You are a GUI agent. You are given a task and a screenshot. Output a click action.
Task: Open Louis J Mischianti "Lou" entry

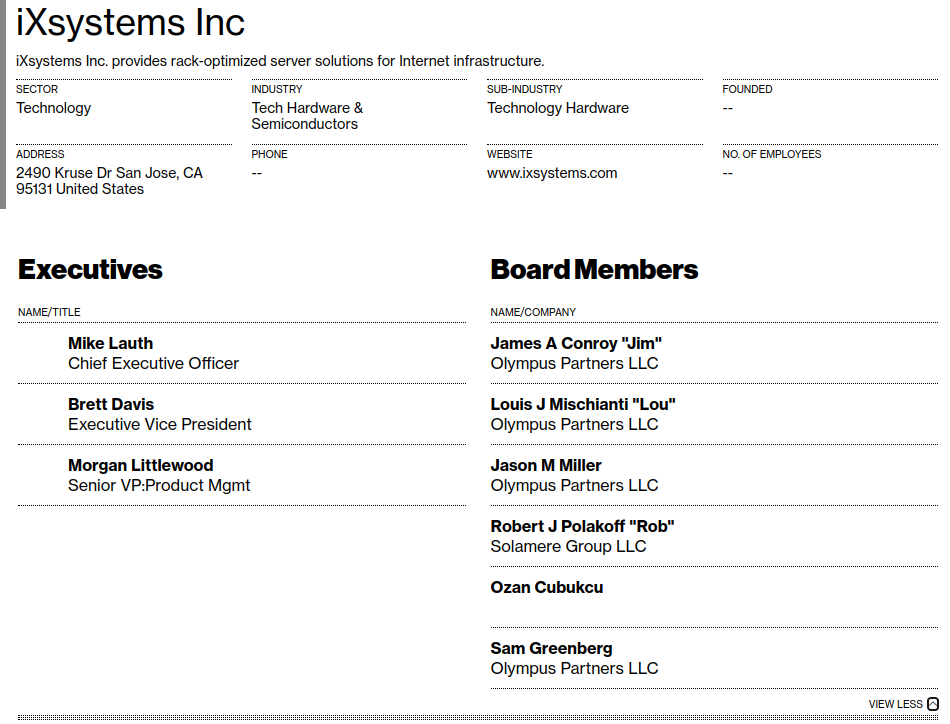[x=583, y=405]
